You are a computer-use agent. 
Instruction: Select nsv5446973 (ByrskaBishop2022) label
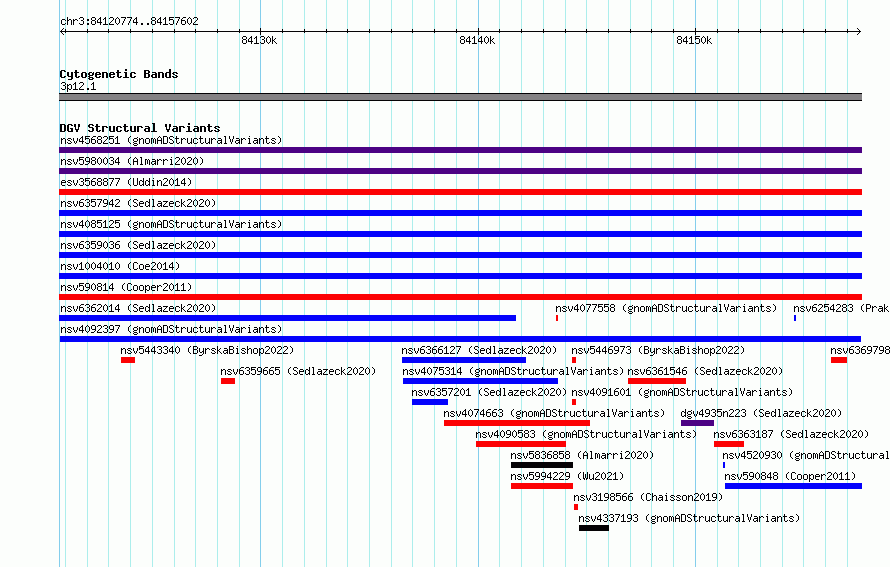(658, 350)
